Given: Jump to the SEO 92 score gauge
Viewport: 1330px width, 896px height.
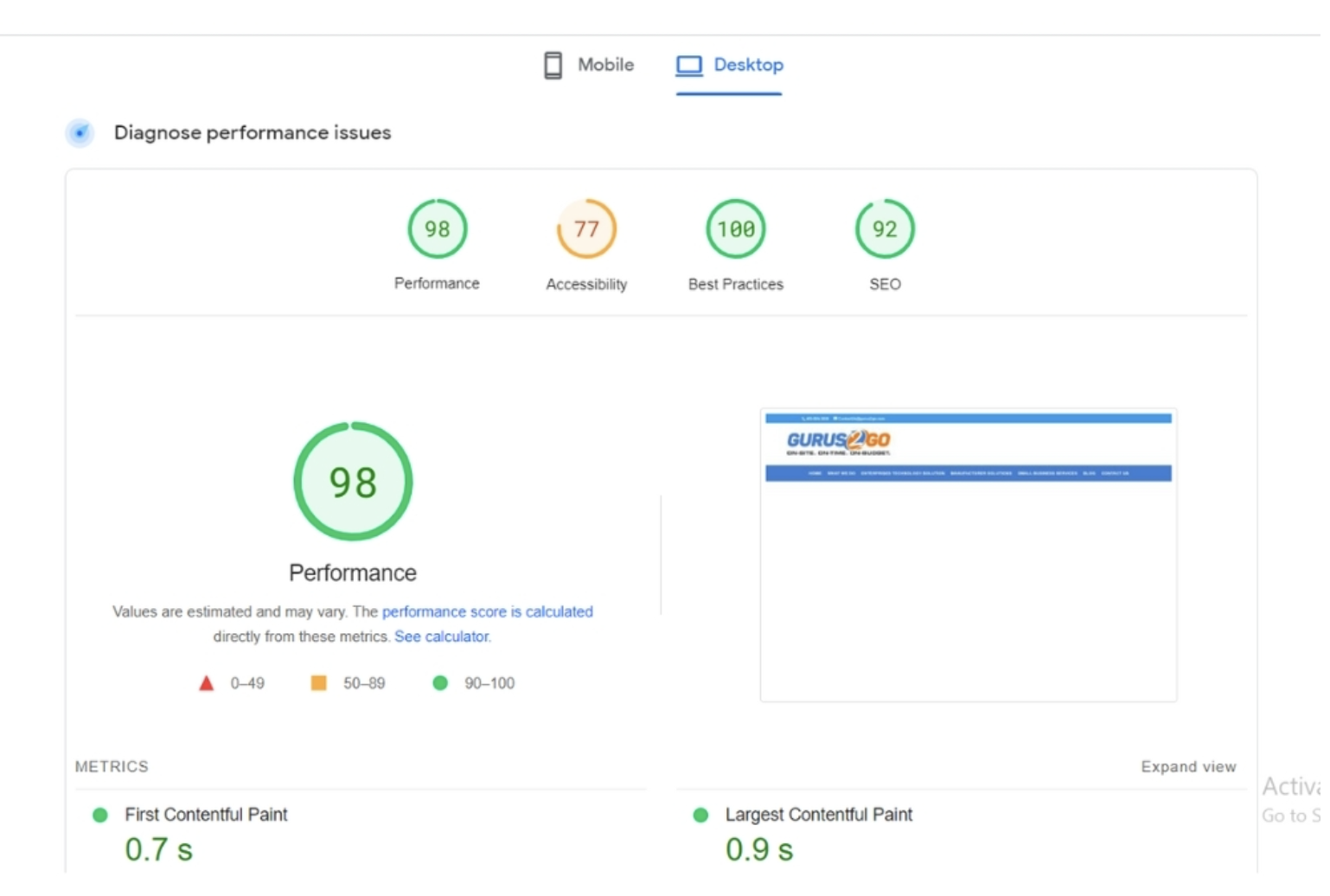Looking at the screenshot, I should [x=885, y=229].
